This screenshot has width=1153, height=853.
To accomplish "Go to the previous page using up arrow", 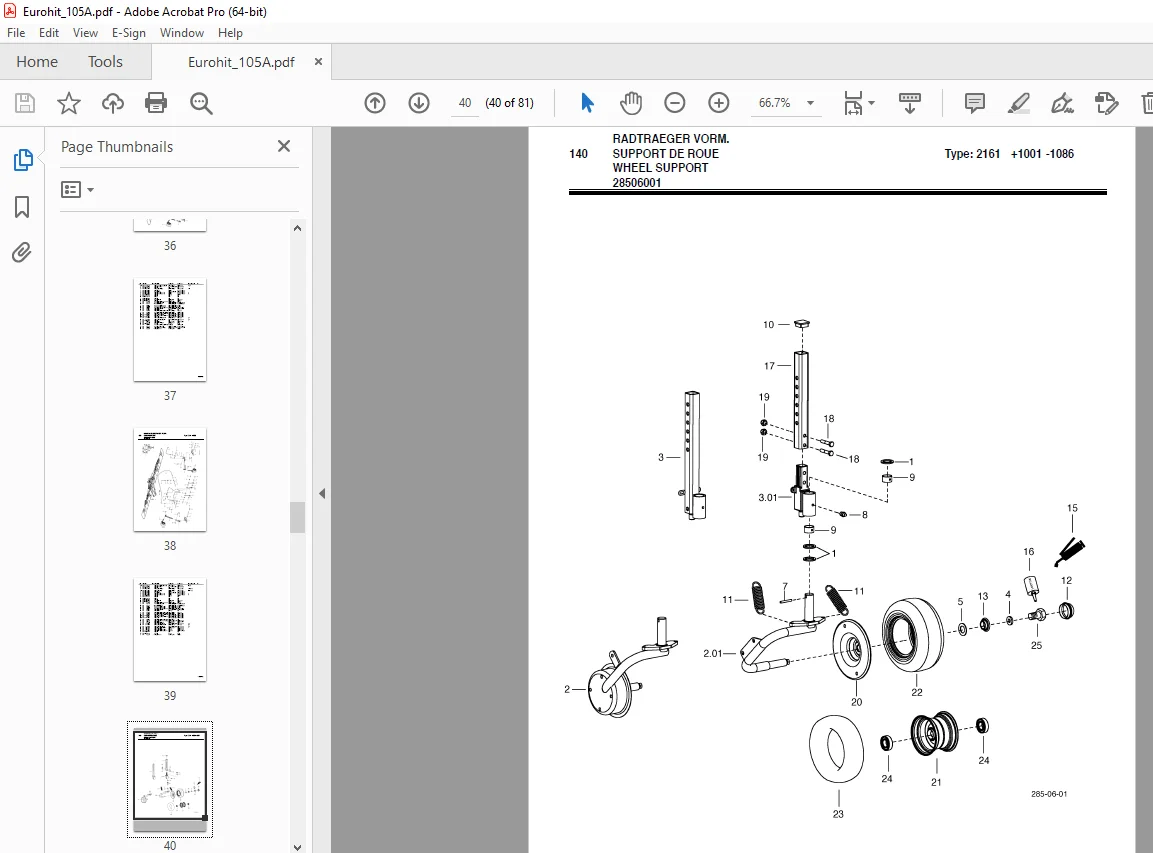I will click(x=375, y=103).
